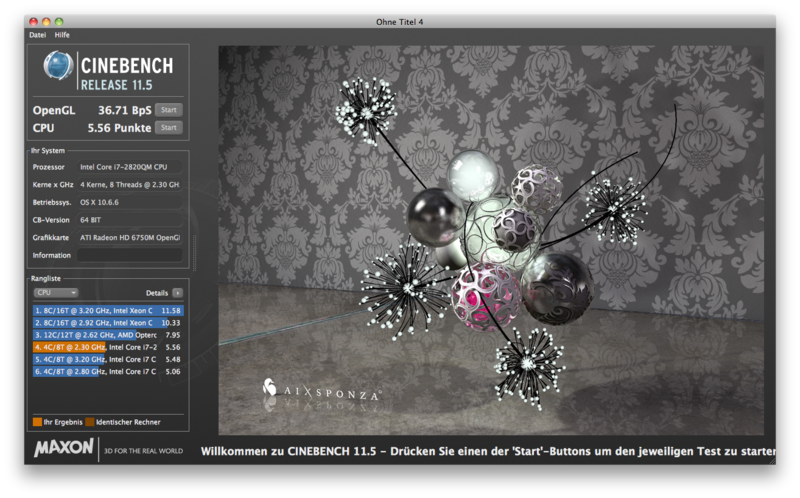The image size is (800, 498).
Task: Click the Details label in Rangliste
Action: (157, 293)
